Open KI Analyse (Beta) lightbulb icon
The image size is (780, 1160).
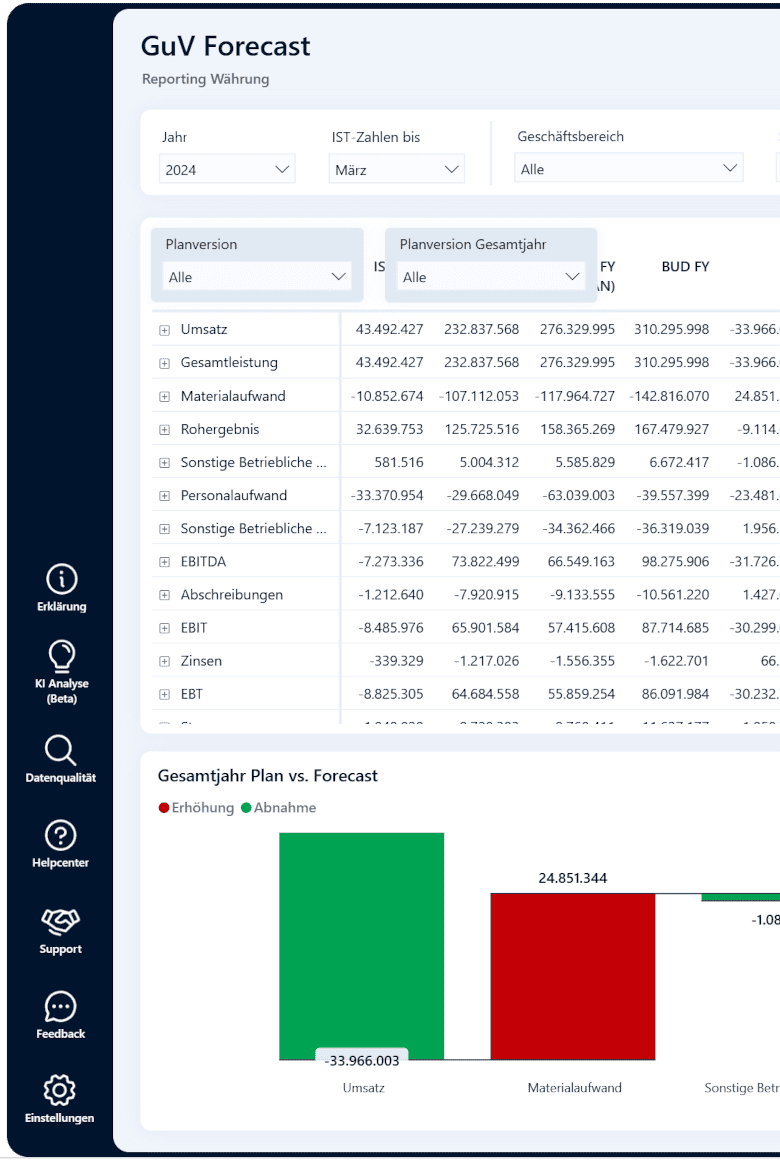coord(61,655)
